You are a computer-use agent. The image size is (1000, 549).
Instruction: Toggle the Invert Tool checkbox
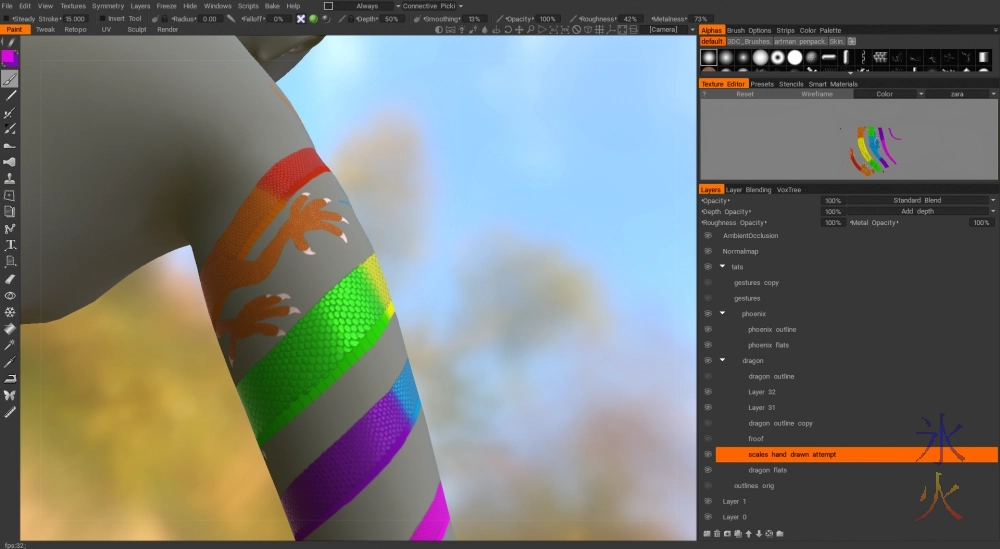coord(101,19)
